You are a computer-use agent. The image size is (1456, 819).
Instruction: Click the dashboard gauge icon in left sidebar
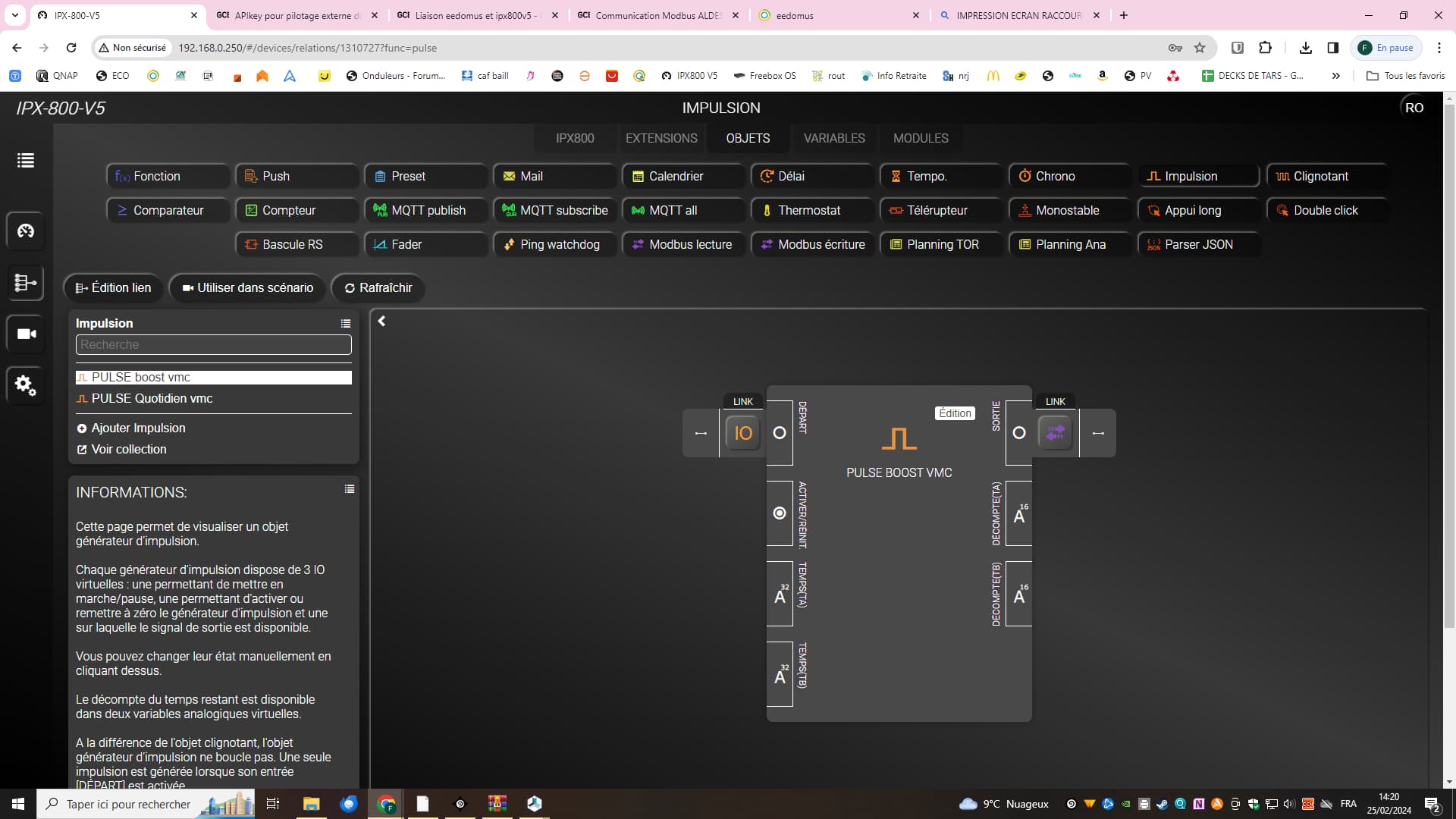[x=26, y=231]
